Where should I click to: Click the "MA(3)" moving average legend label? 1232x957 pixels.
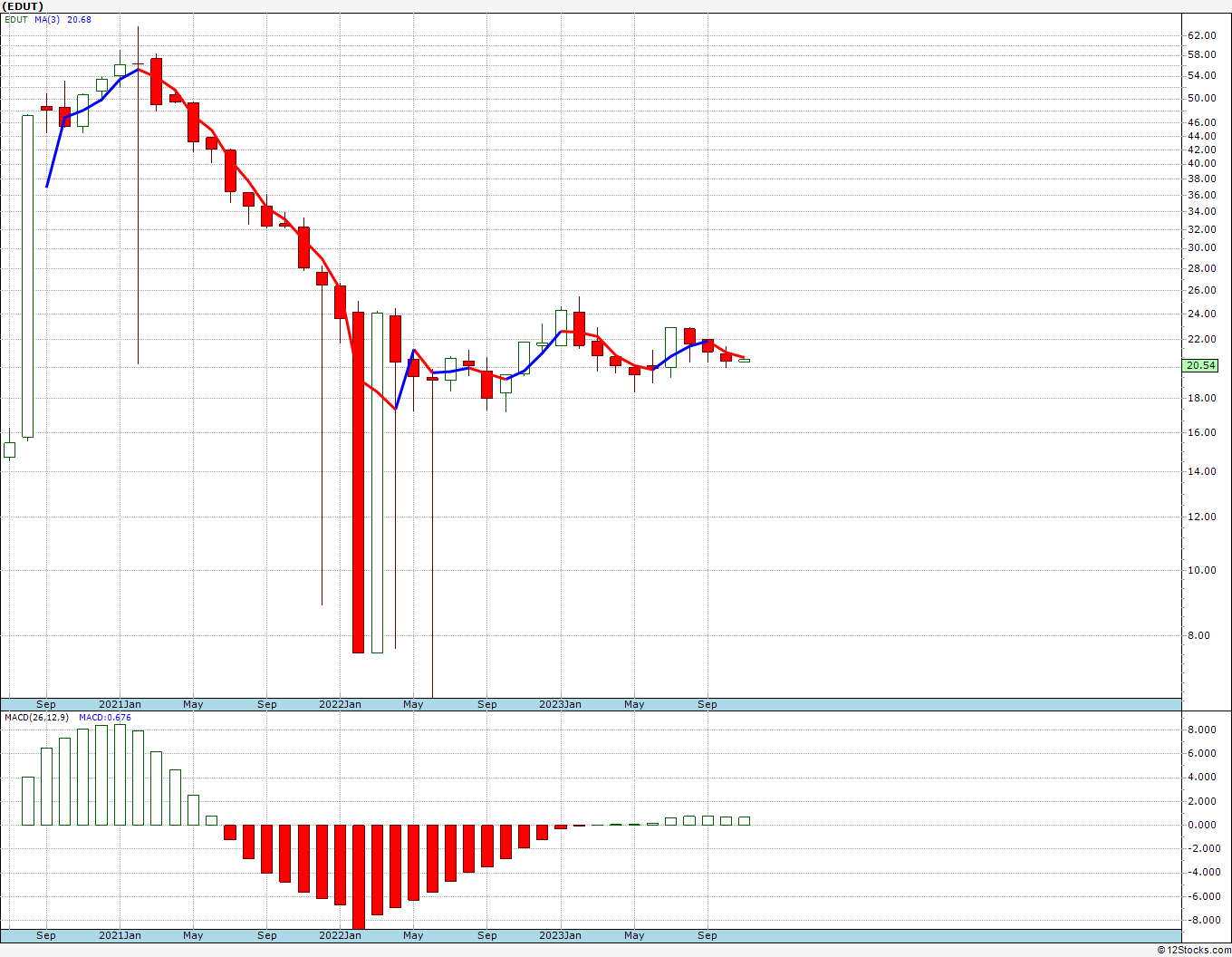tap(48, 20)
